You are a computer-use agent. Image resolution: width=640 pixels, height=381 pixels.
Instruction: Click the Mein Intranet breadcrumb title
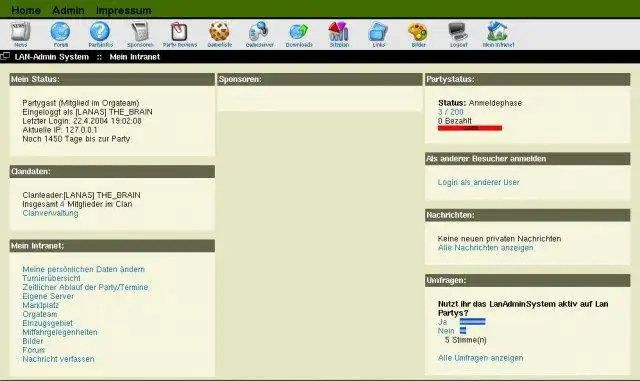[x=135, y=57]
